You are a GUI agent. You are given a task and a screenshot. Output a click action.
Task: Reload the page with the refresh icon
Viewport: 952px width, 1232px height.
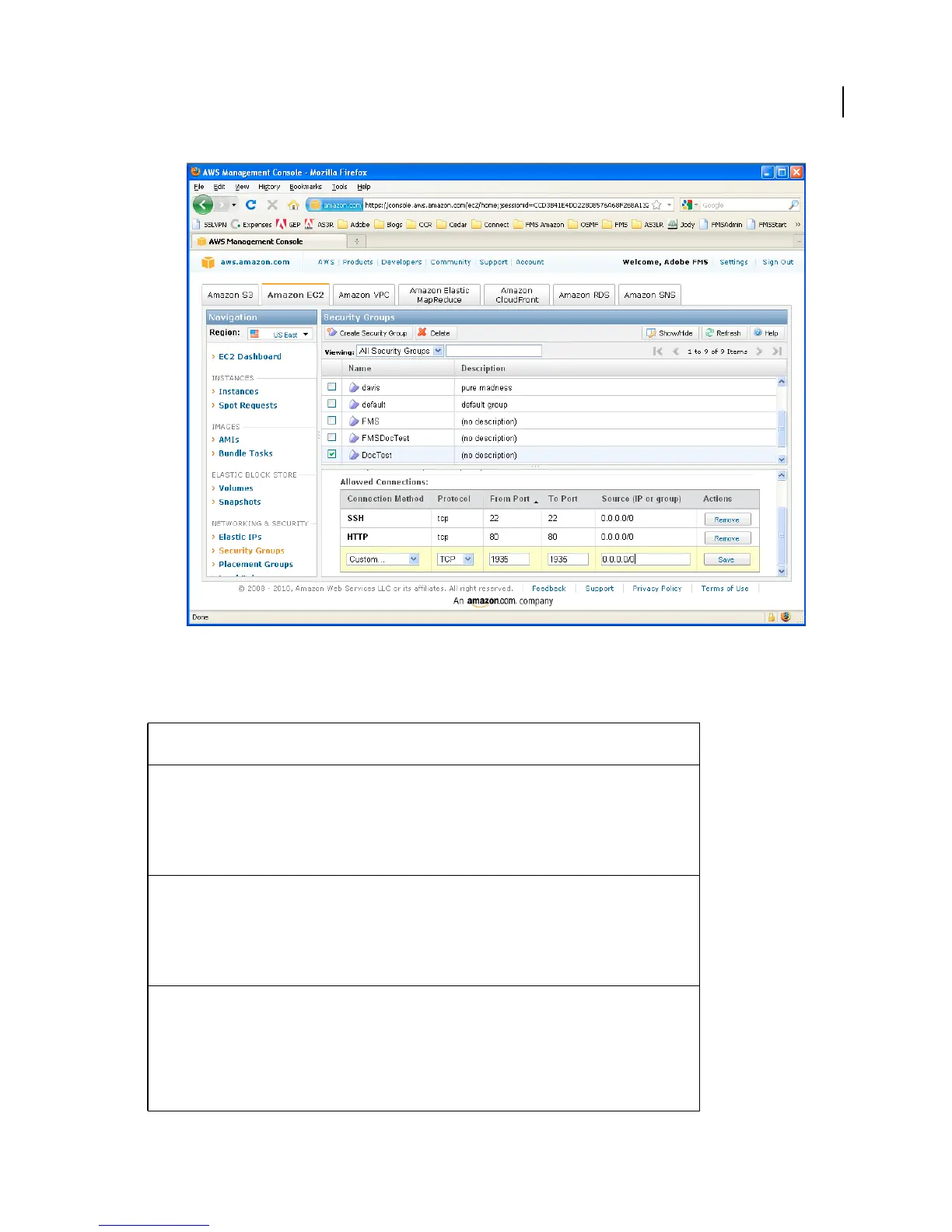(x=250, y=205)
